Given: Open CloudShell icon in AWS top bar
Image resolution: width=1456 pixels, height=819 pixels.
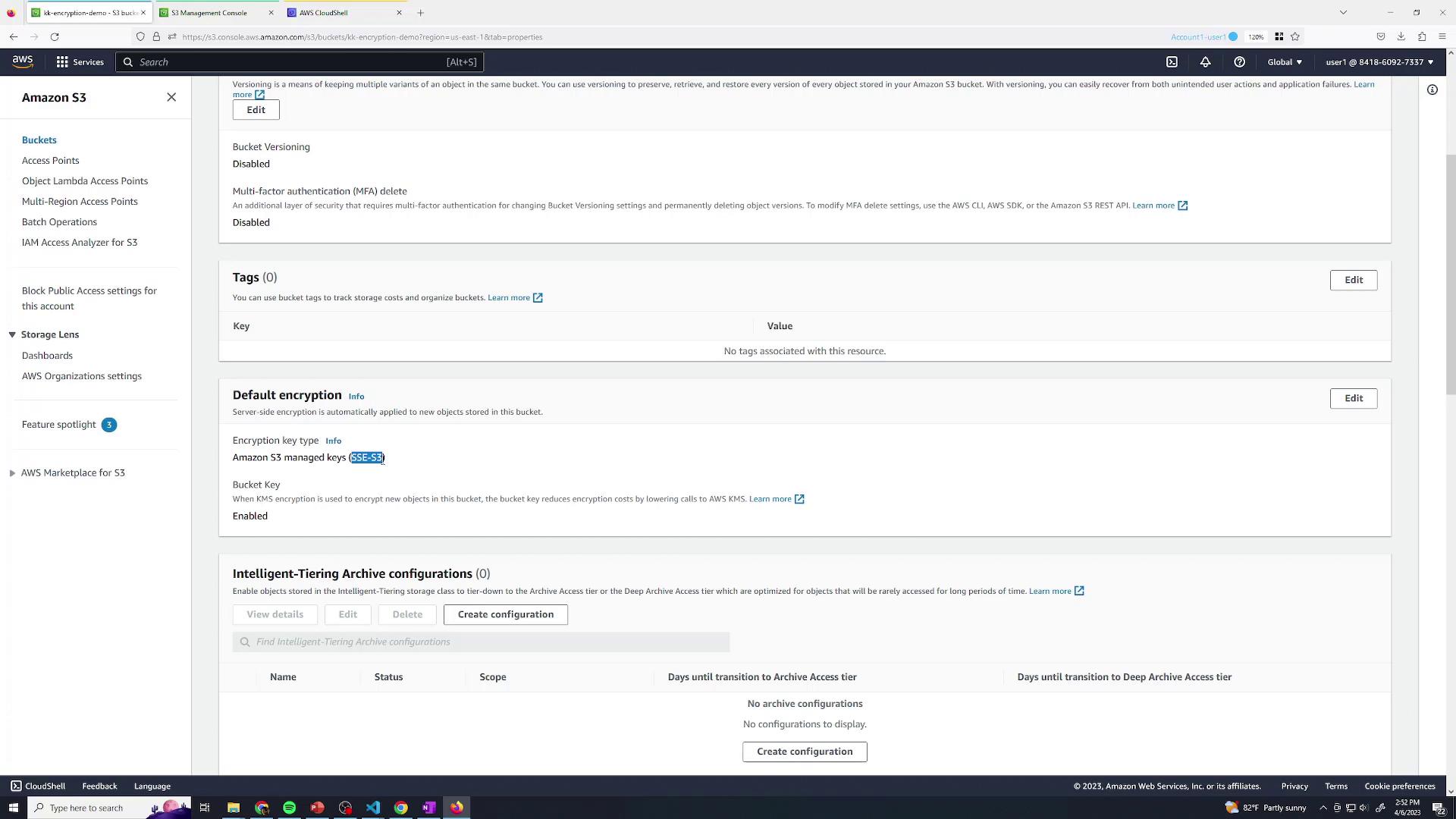Looking at the screenshot, I should 1172,62.
